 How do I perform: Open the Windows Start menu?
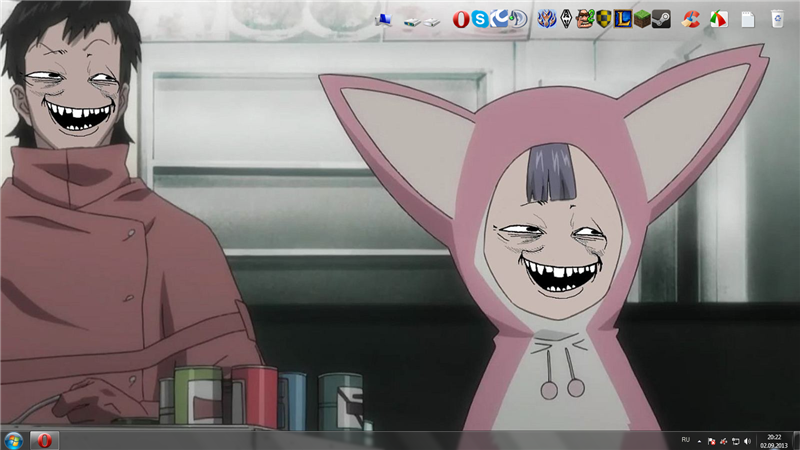[x=13, y=440]
